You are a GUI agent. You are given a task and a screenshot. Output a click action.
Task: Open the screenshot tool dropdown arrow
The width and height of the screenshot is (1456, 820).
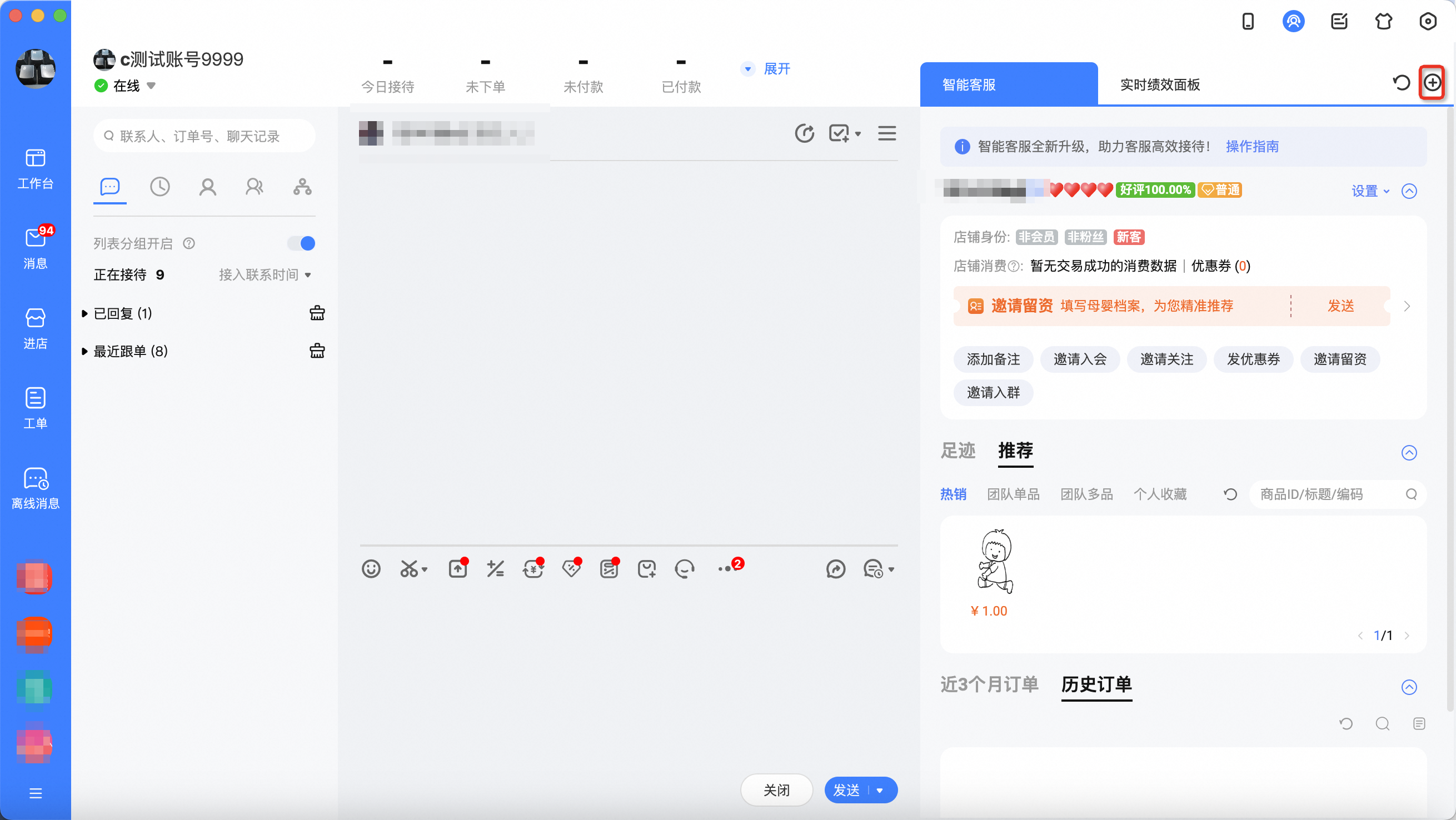click(x=425, y=569)
